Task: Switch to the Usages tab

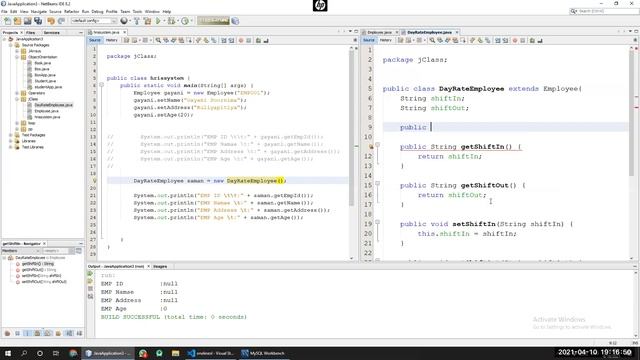Action: click(160, 267)
